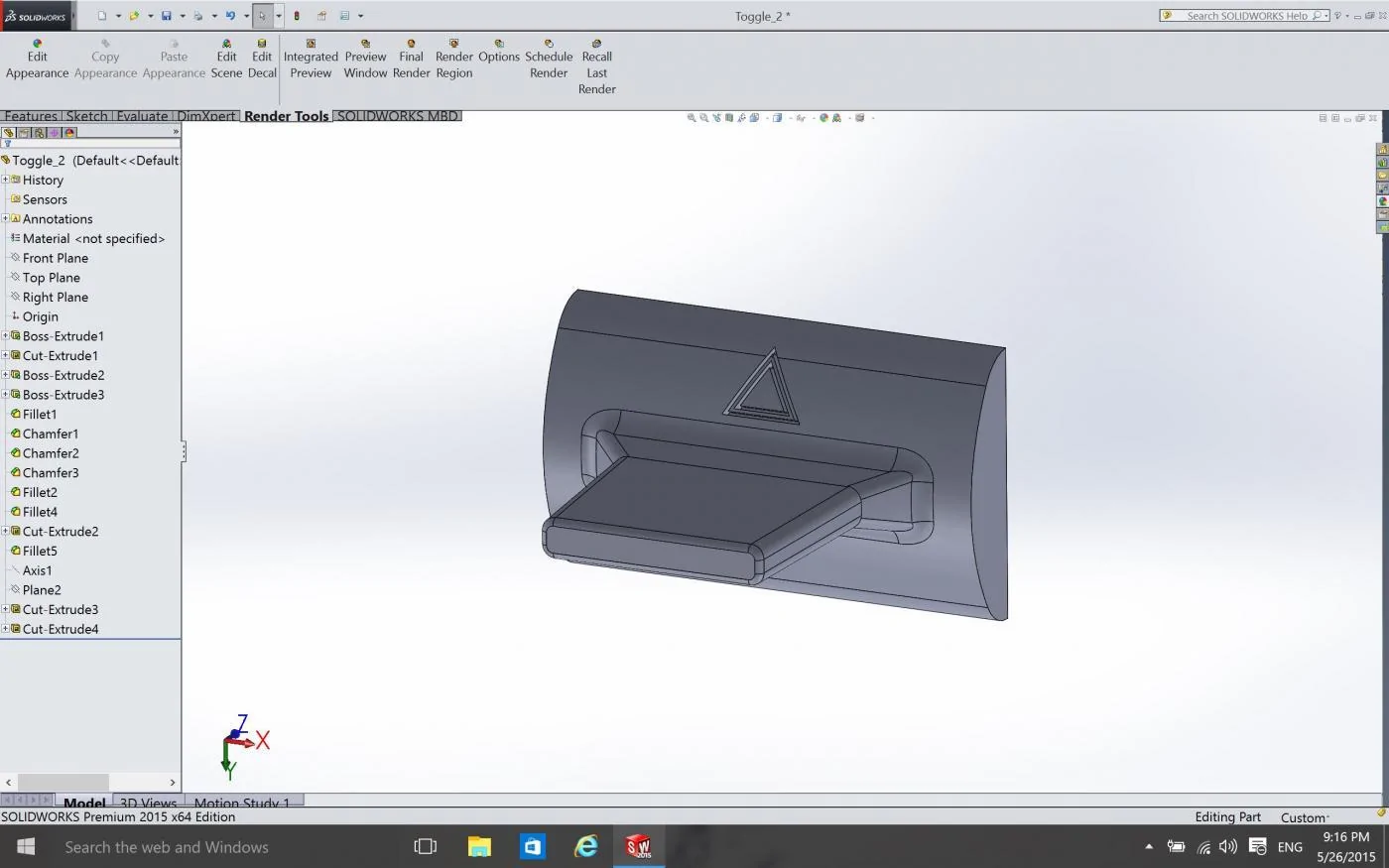Expand the Cut-Extrude3 feature
1389x868 pixels.
point(5,609)
